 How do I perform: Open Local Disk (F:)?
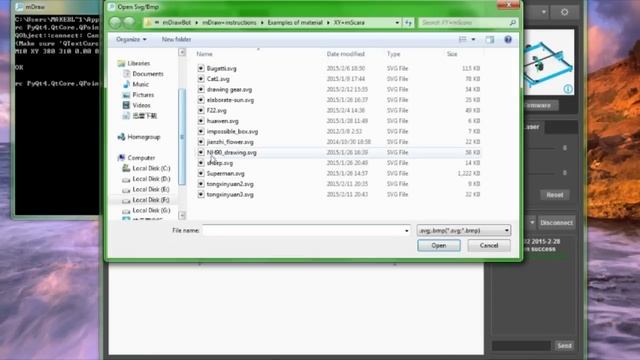click(x=151, y=200)
